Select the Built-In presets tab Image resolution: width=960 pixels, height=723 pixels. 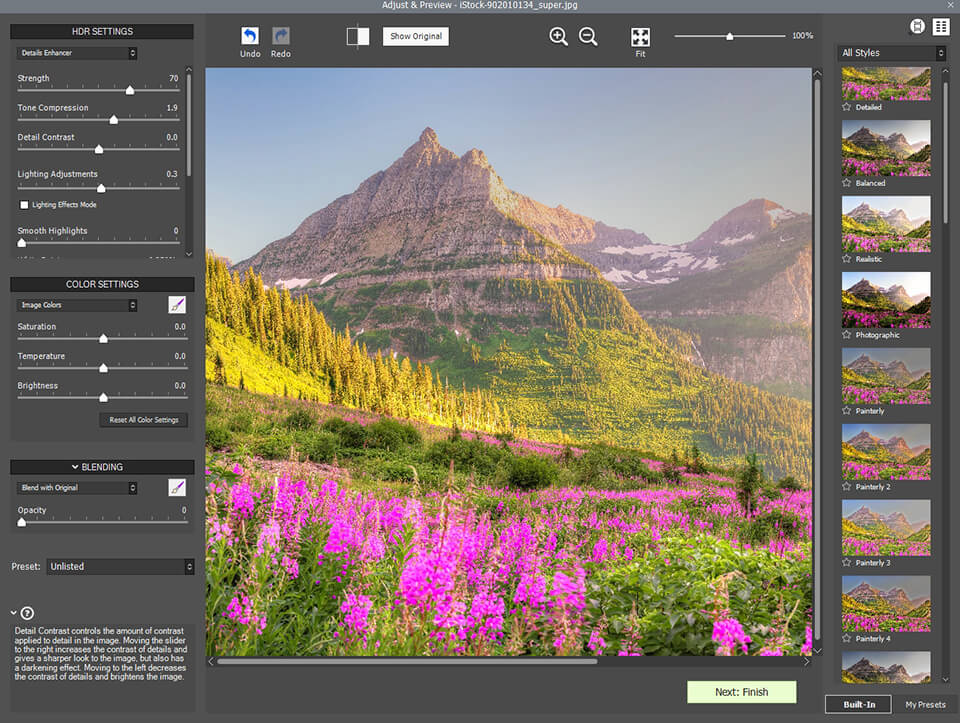click(858, 704)
